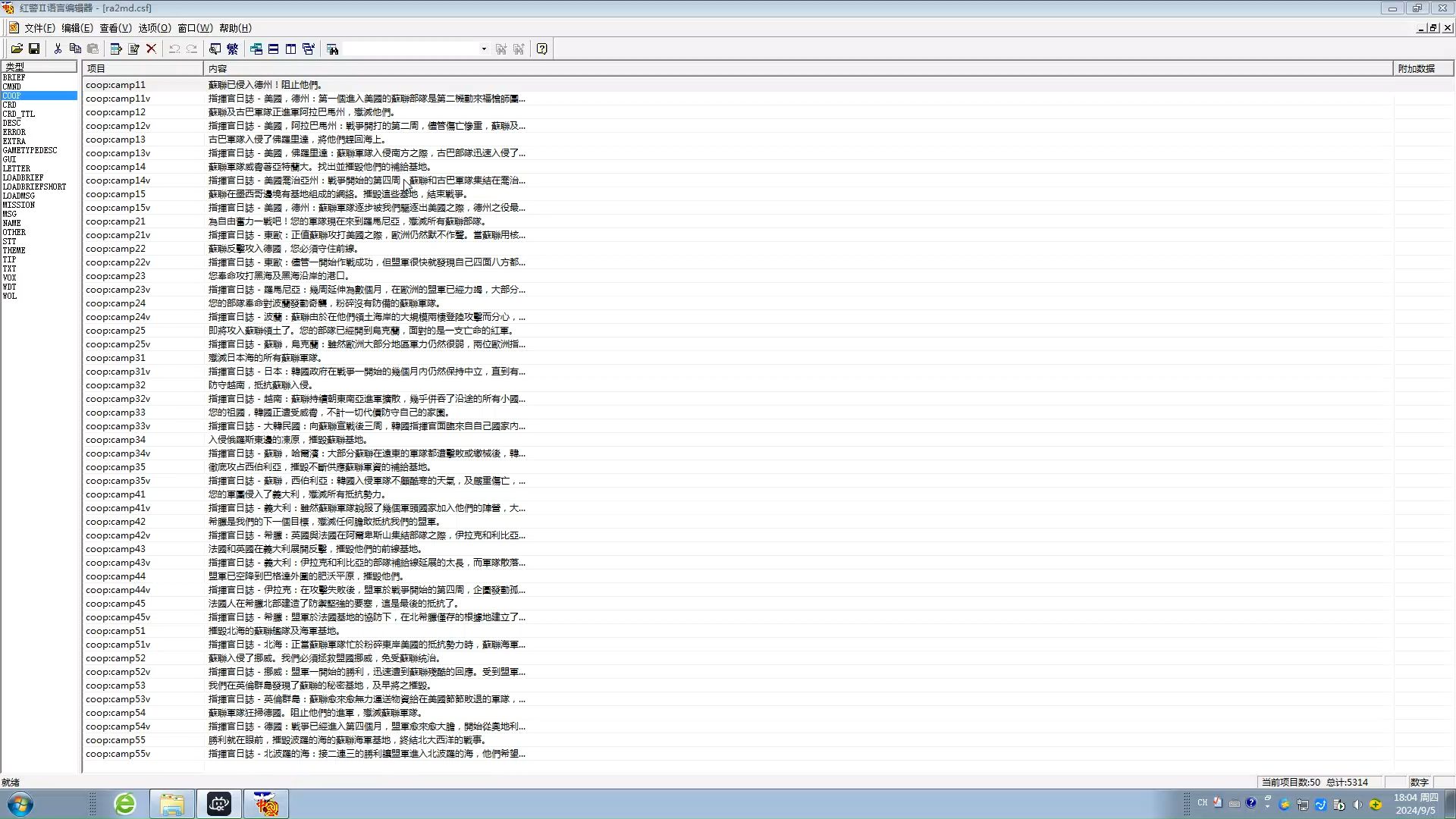
Task: Open the 窗口(W) menu
Action: tap(195, 28)
